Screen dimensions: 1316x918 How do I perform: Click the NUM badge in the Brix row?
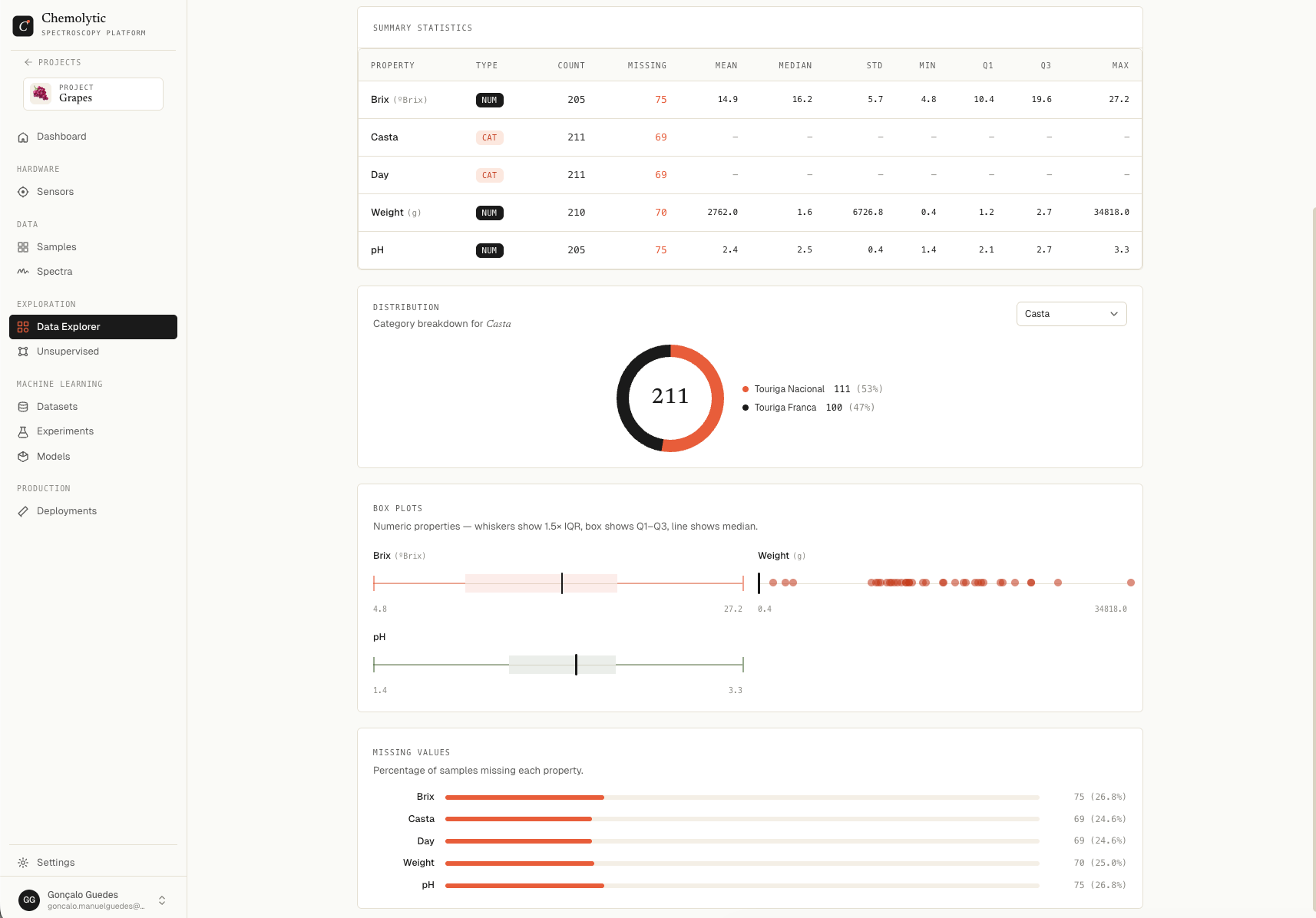tap(489, 101)
